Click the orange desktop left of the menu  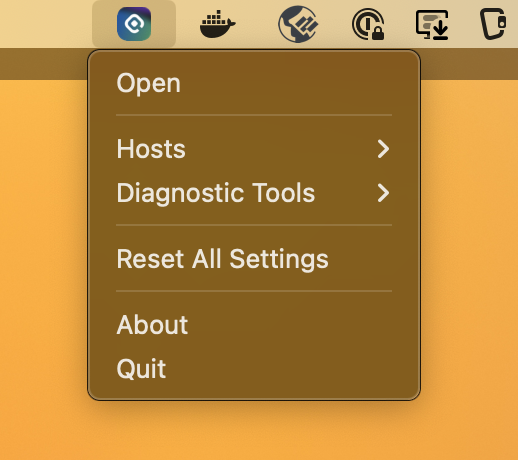pos(43,233)
